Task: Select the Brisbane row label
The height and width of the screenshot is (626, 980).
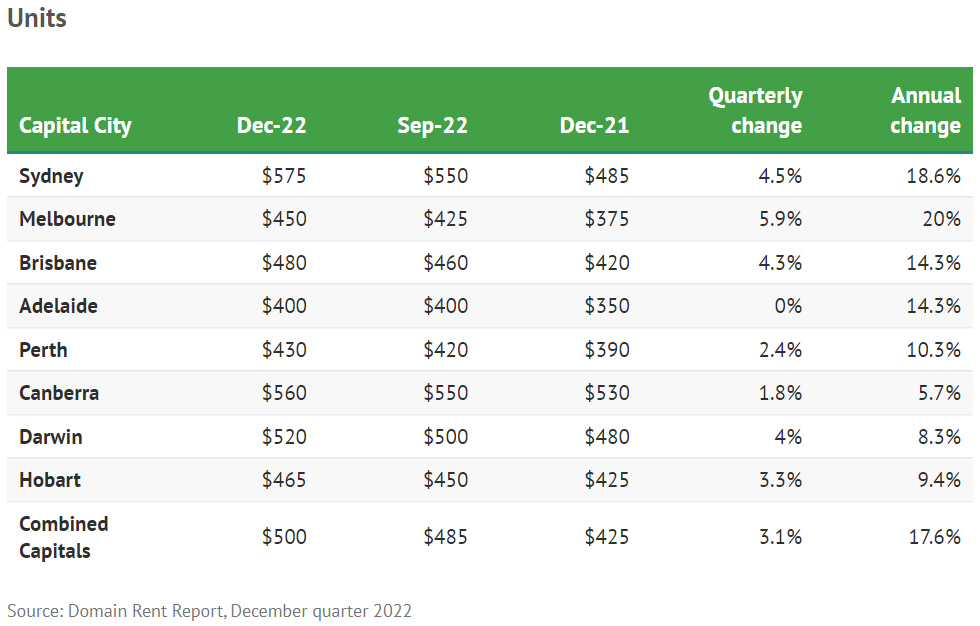Action: coord(58,263)
